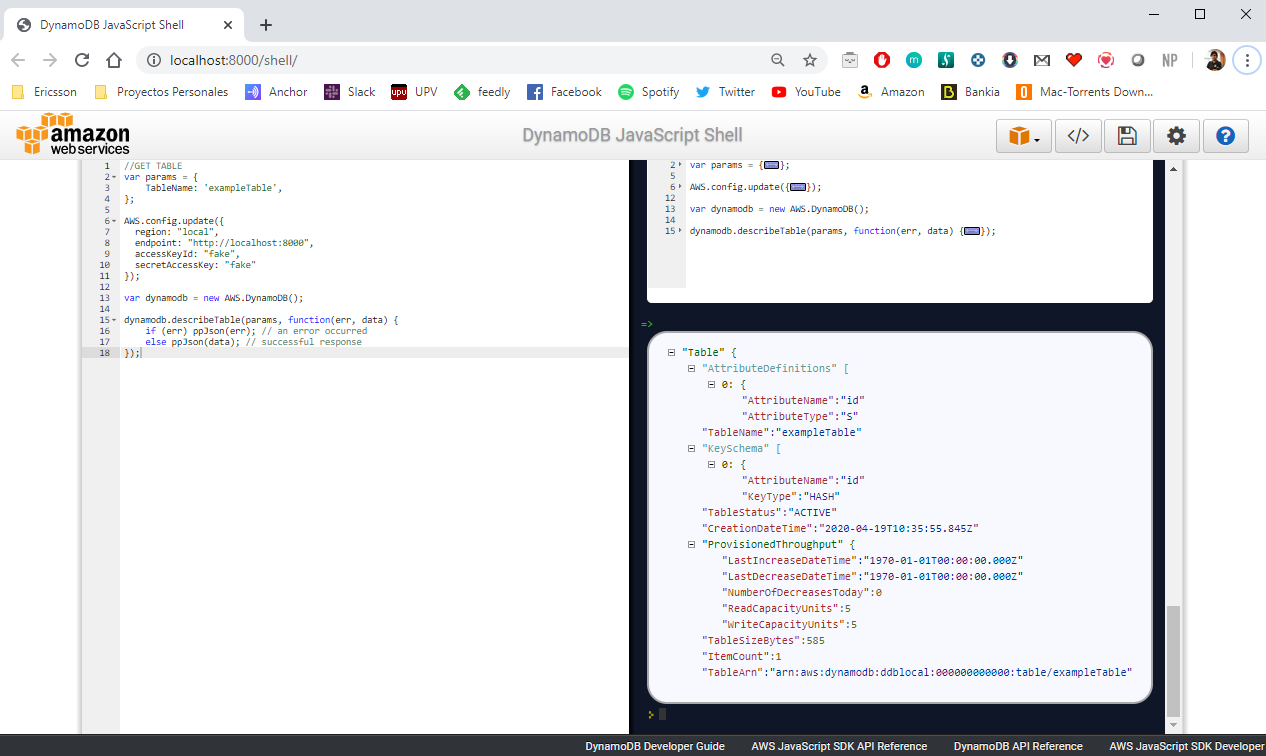Click the green 'S' extension icon
The width and height of the screenshot is (1266, 756).
946,60
